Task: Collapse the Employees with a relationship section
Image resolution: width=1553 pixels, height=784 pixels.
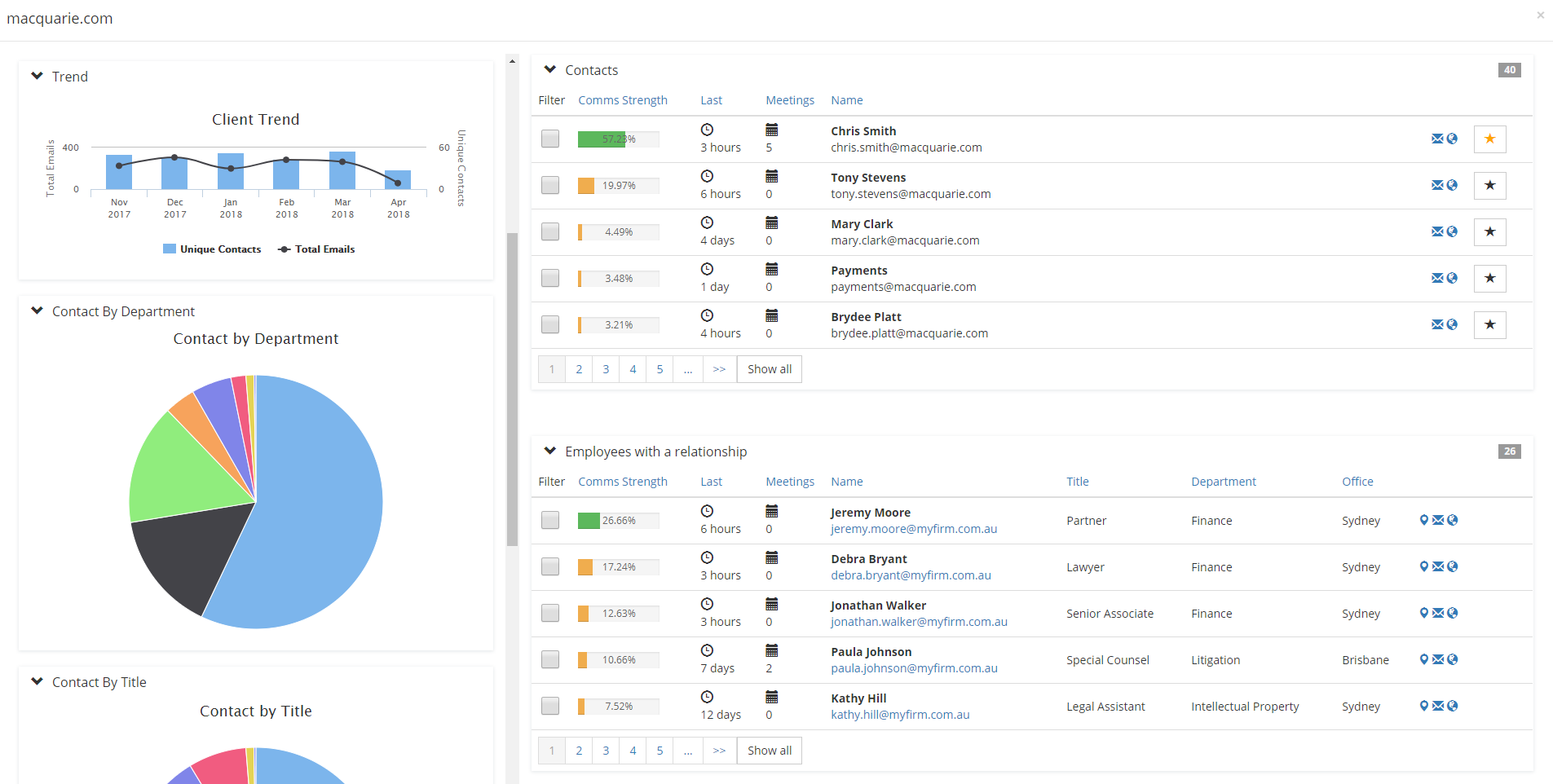Action: (x=551, y=451)
